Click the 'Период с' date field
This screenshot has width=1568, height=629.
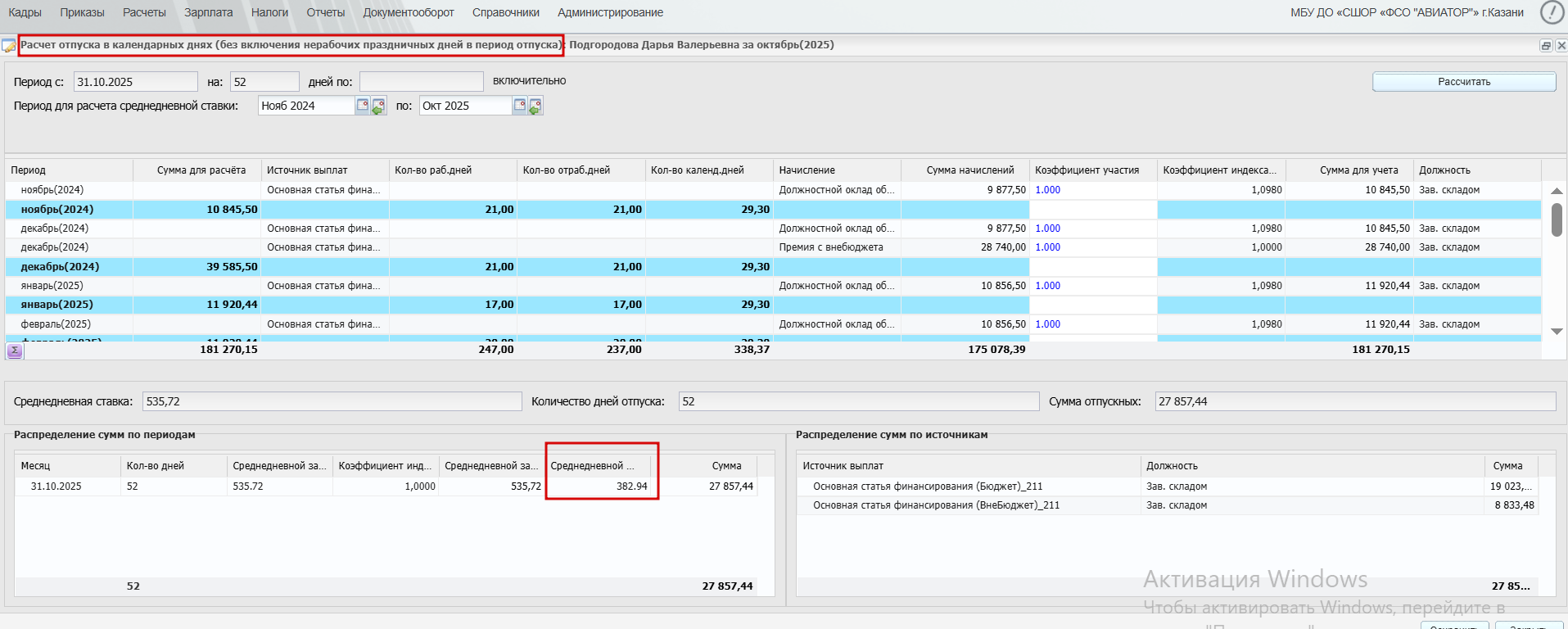[x=135, y=82]
